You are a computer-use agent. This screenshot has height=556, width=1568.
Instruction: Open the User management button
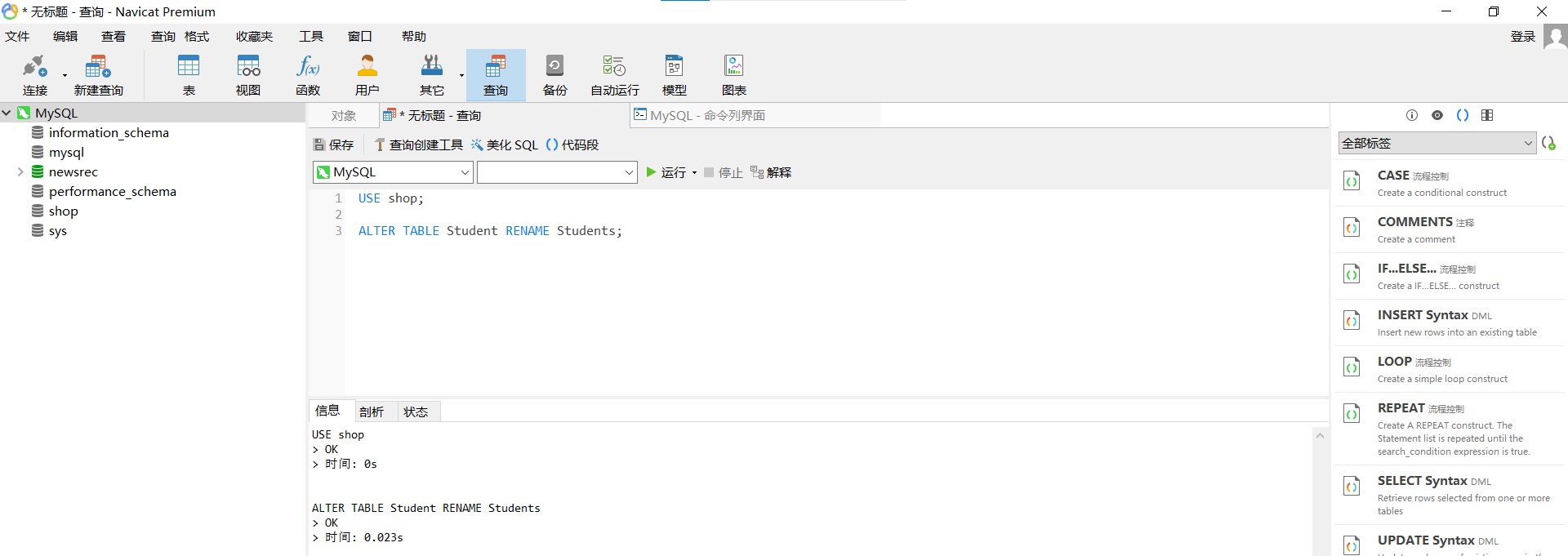(x=367, y=75)
